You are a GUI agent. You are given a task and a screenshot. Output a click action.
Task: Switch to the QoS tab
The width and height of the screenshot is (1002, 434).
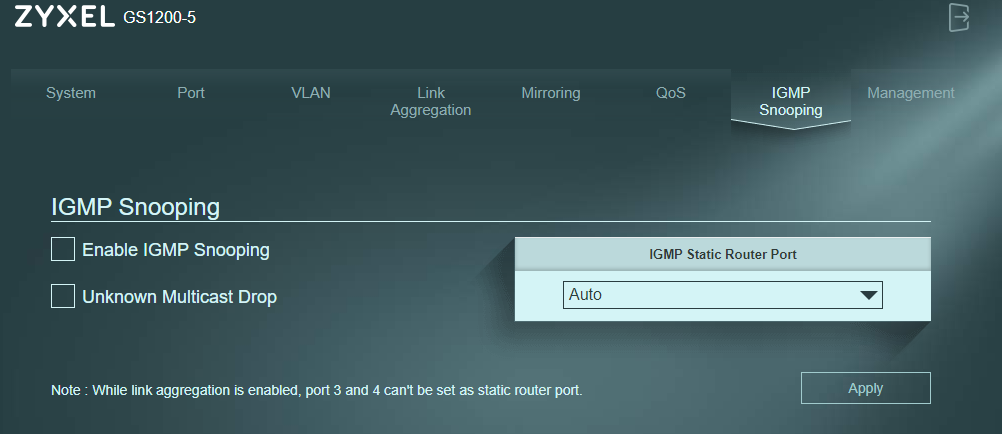[x=670, y=93]
